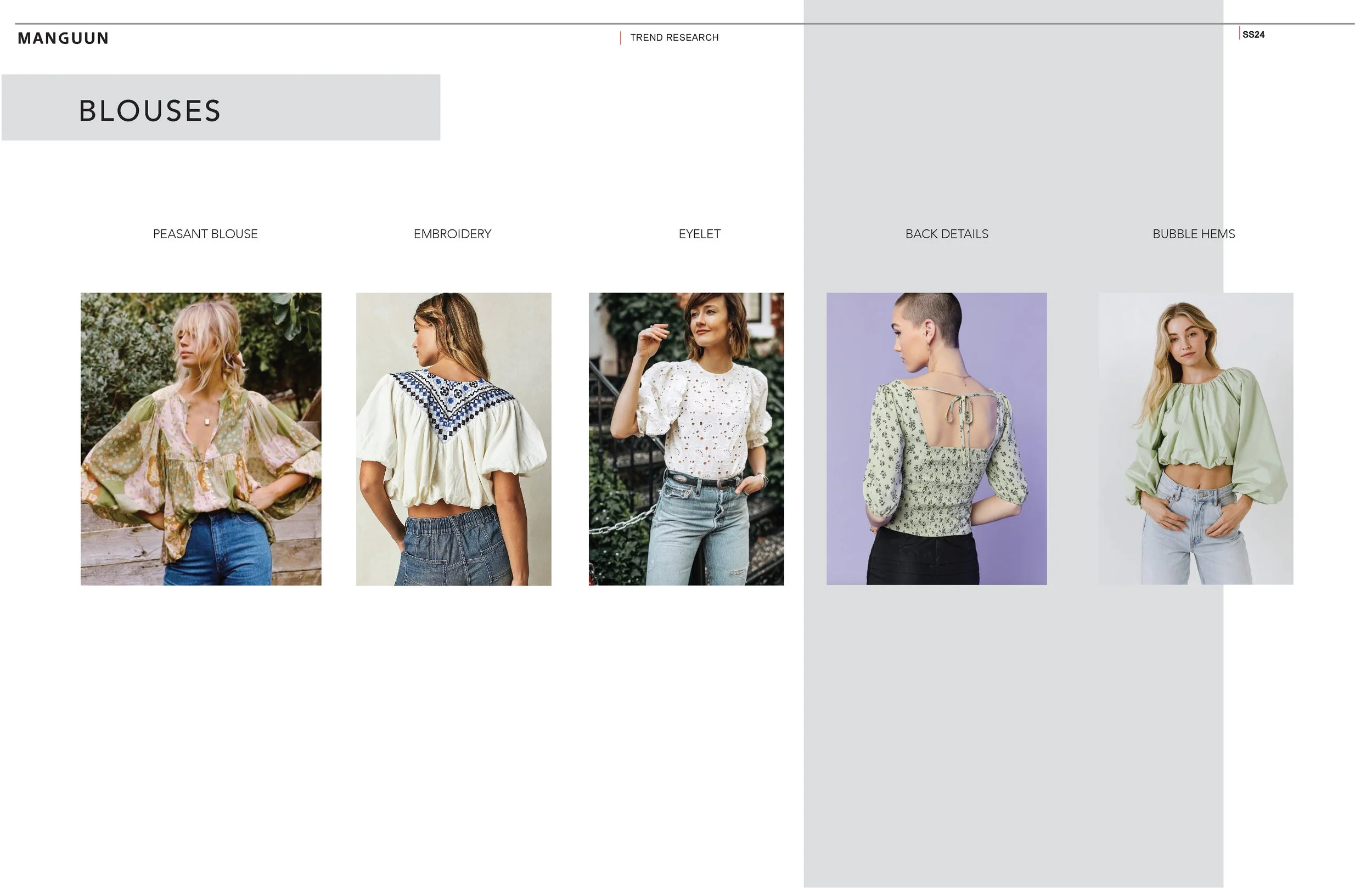Click the SS24 season label

pyautogui.click(x=1253, y=35)
